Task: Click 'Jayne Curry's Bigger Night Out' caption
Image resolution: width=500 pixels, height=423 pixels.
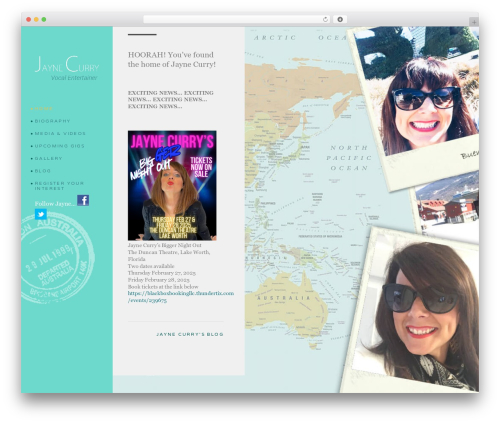Action: (x=165, y=245)
